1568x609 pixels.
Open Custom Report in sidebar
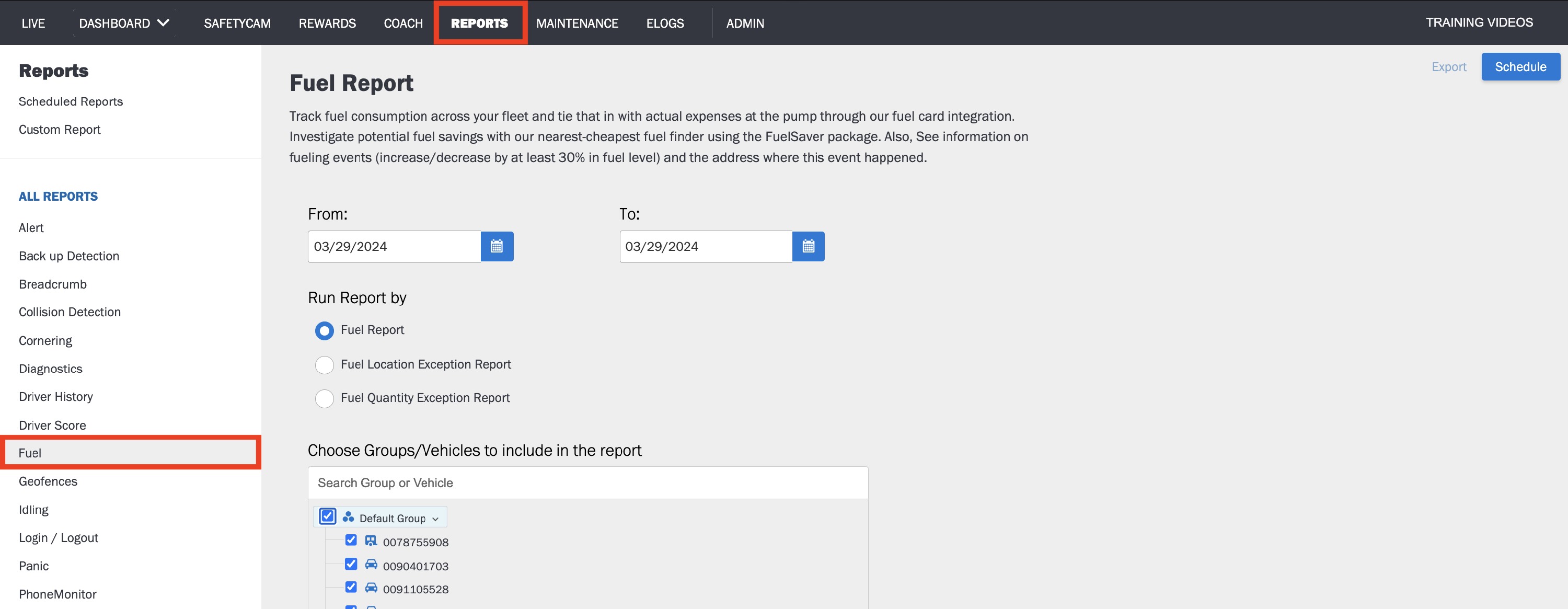point(60,130)
